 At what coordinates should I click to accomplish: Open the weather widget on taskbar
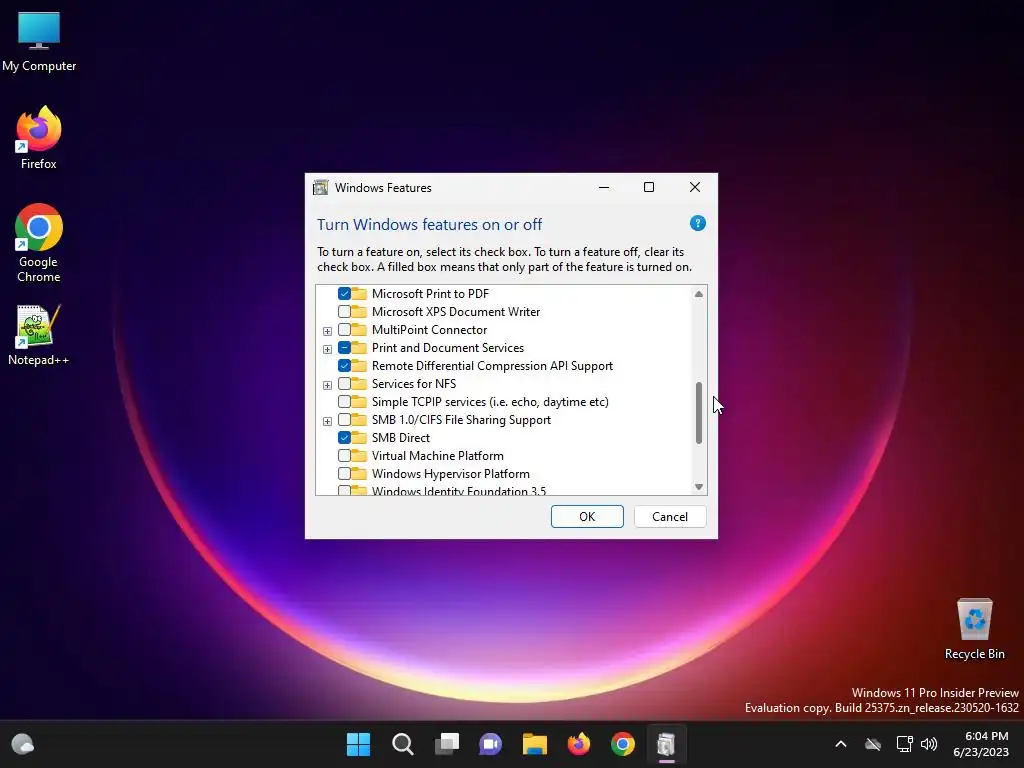tap(23, 744)
